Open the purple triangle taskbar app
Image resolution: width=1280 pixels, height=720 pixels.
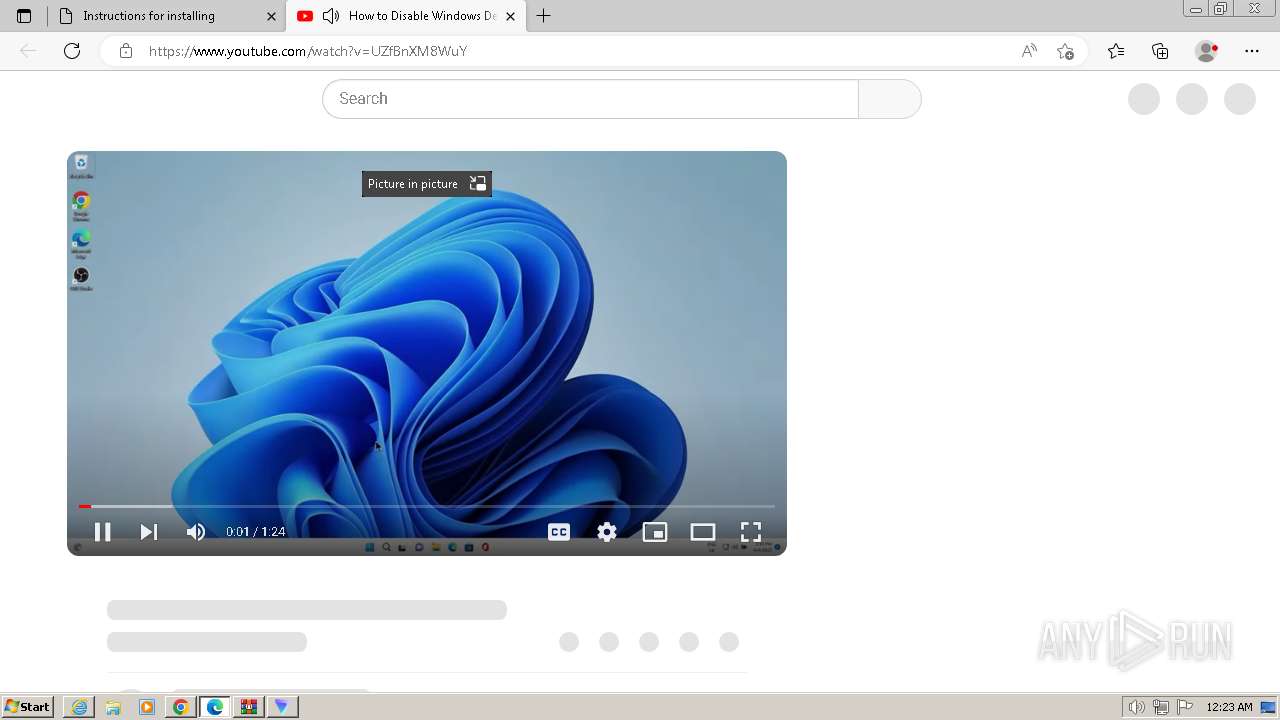282,707
